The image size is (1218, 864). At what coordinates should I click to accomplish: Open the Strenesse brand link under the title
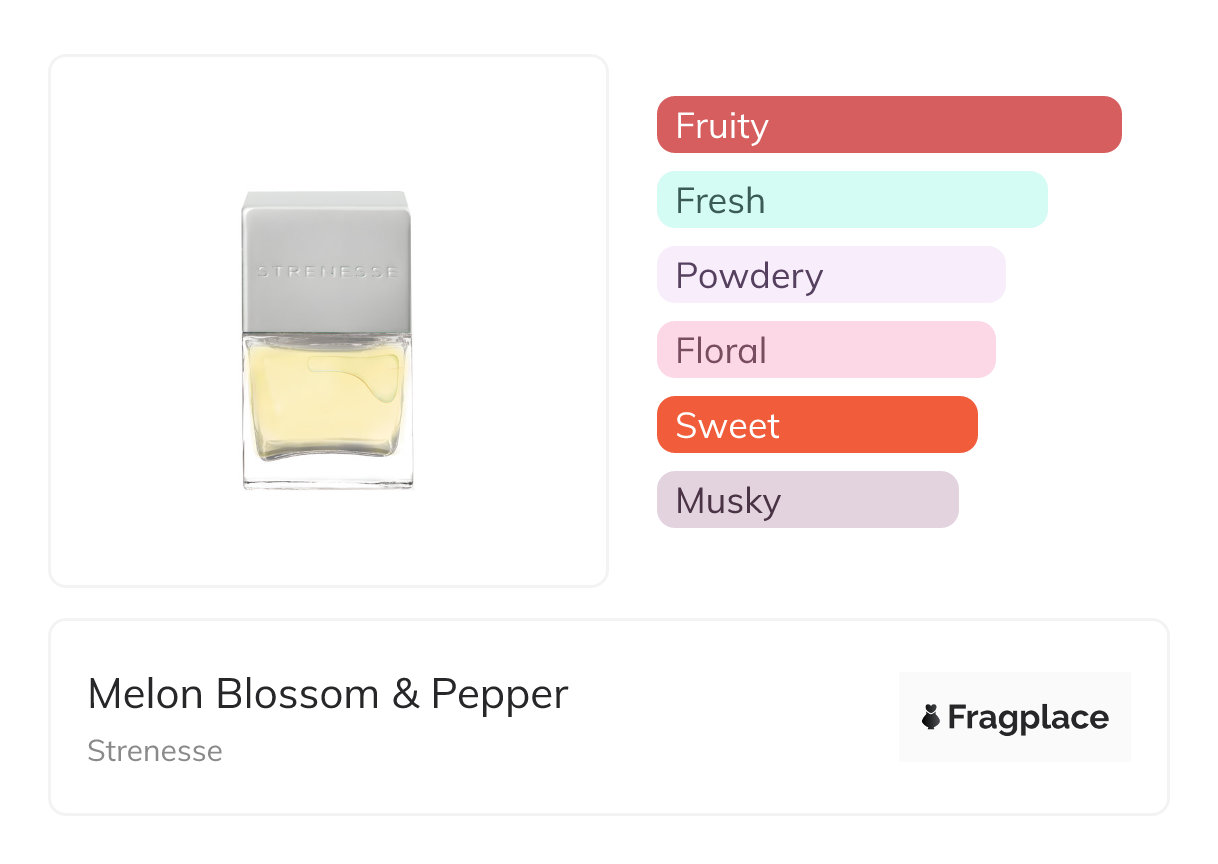155,751
